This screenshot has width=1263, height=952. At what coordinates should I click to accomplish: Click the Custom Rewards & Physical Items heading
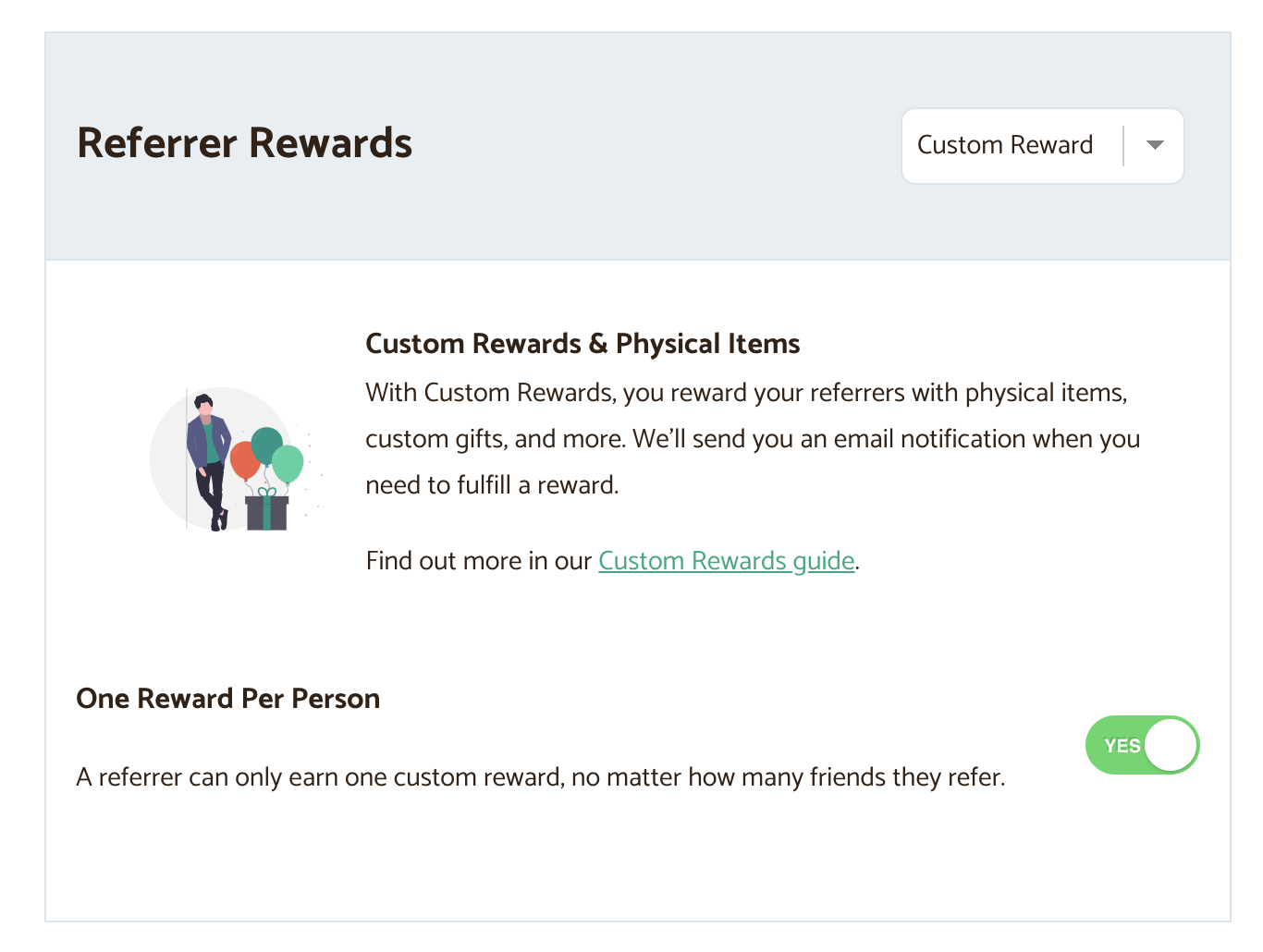click(x=582, y=343)
